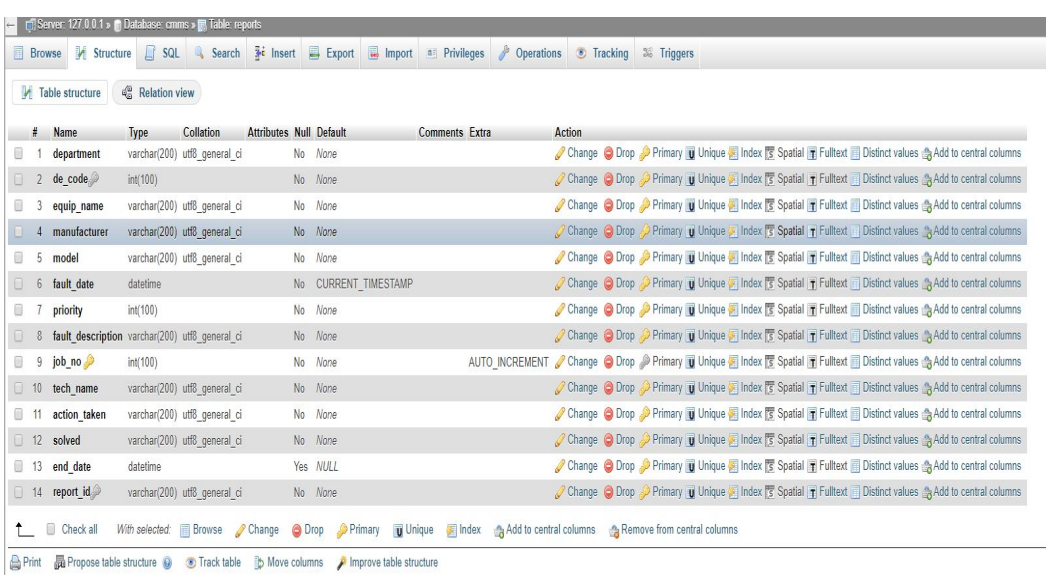
Task: Click With selected Index link
Action: click(x=470, y=530)
